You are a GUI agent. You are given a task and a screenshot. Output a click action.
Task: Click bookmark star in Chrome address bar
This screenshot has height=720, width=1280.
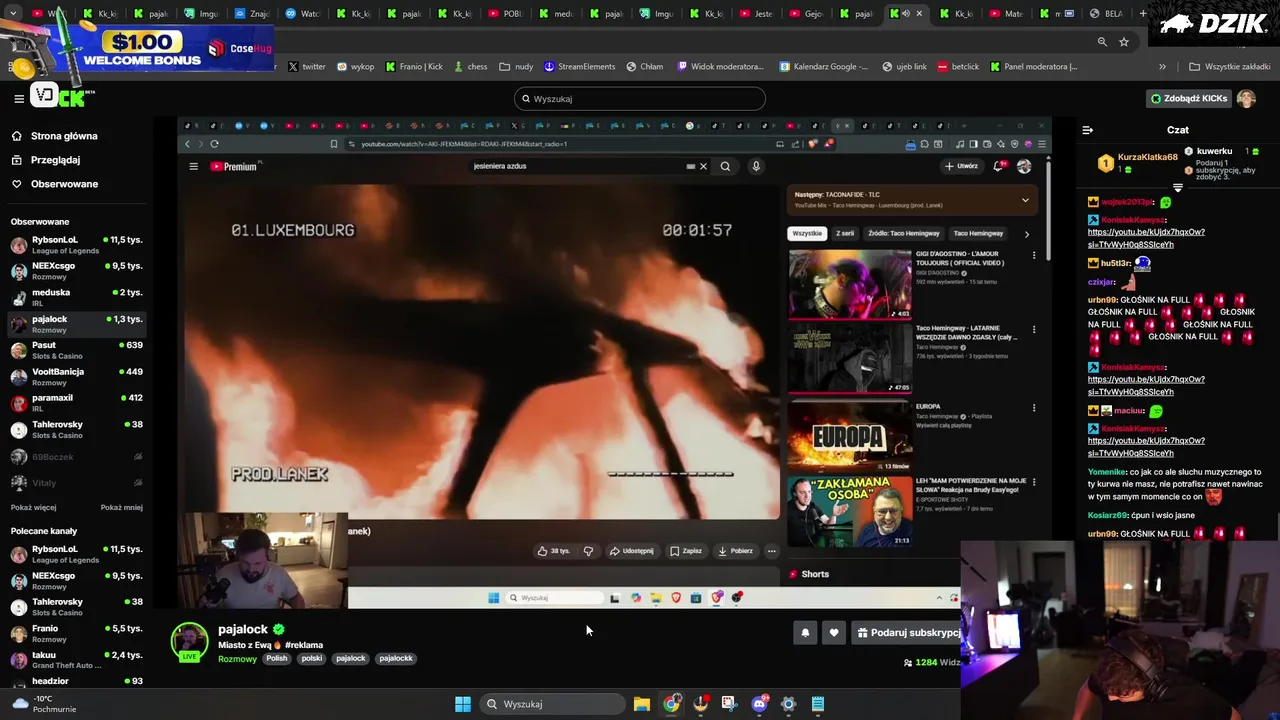click(1124, 42)
